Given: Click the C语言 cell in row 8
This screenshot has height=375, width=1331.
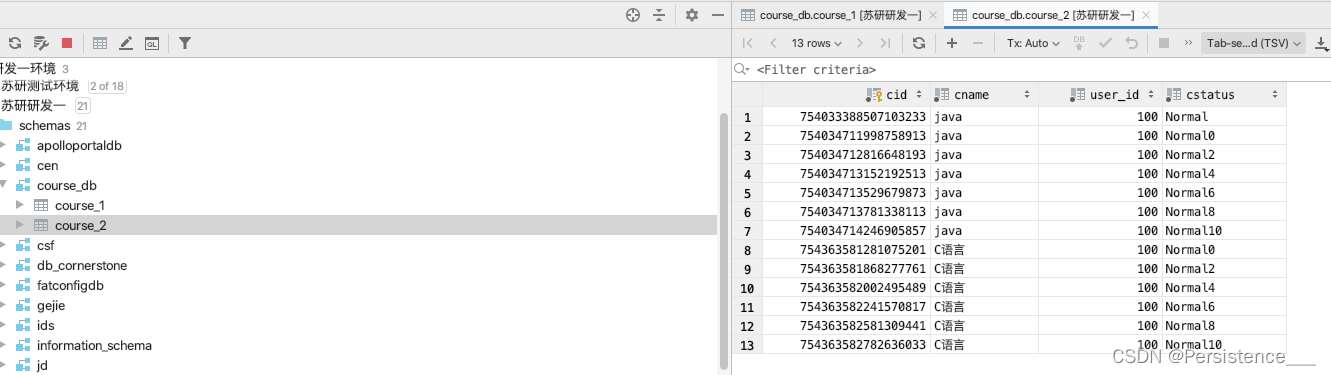Looking at the screenshot, I should 984,250.
